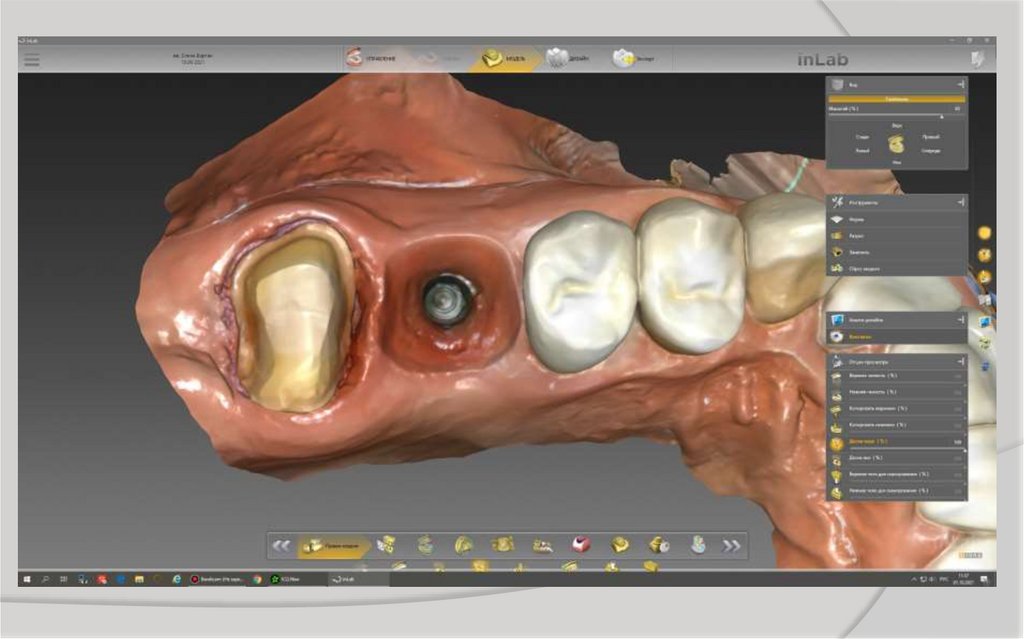This screenshot has height=639, width=1024.
Task: Adjust the slider under highlighted display option
Action: [906, 450]
